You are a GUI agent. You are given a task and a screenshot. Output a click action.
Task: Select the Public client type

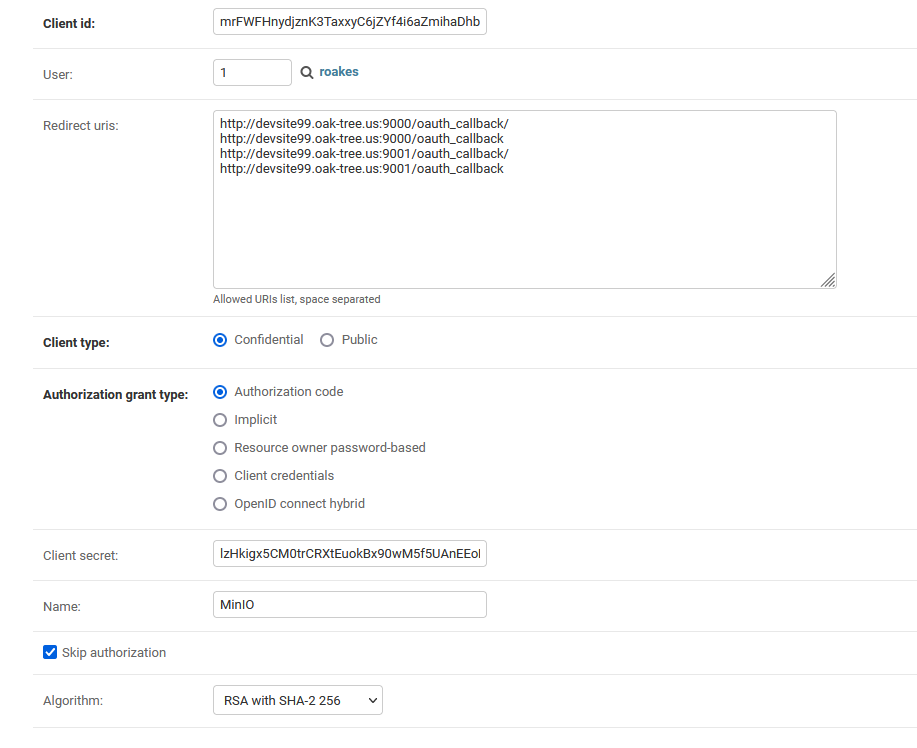tap(327, 340)
